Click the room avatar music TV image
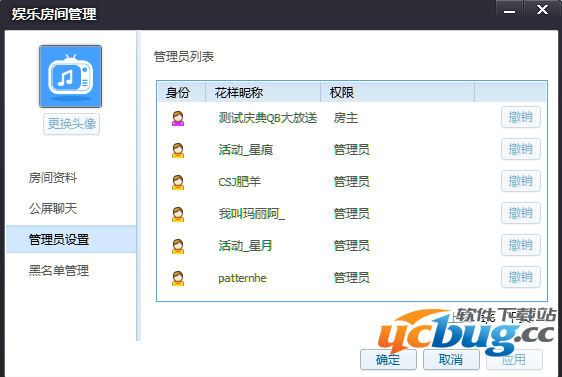 [x=70, y=76]
